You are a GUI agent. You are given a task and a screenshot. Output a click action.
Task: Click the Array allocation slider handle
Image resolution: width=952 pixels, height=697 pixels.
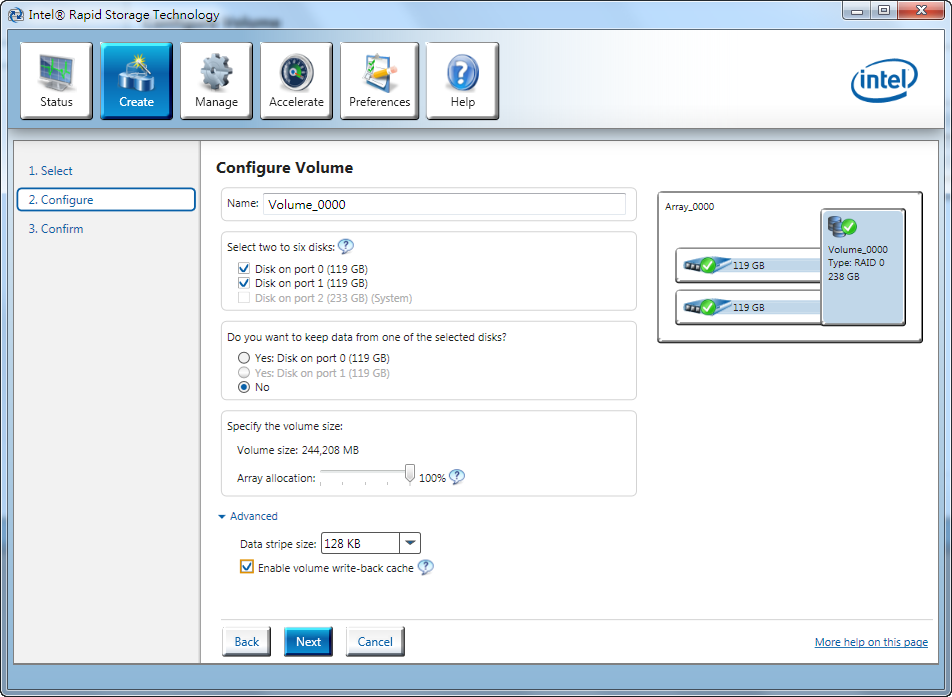pos(409,474)
